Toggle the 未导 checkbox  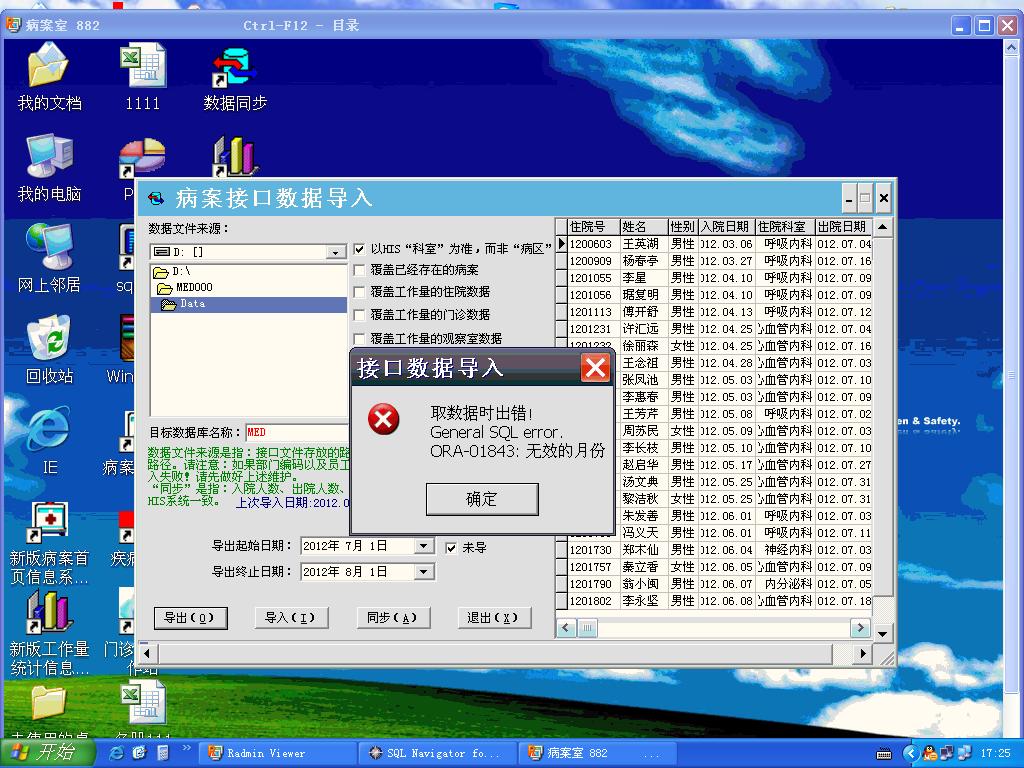tap(451, 548)
